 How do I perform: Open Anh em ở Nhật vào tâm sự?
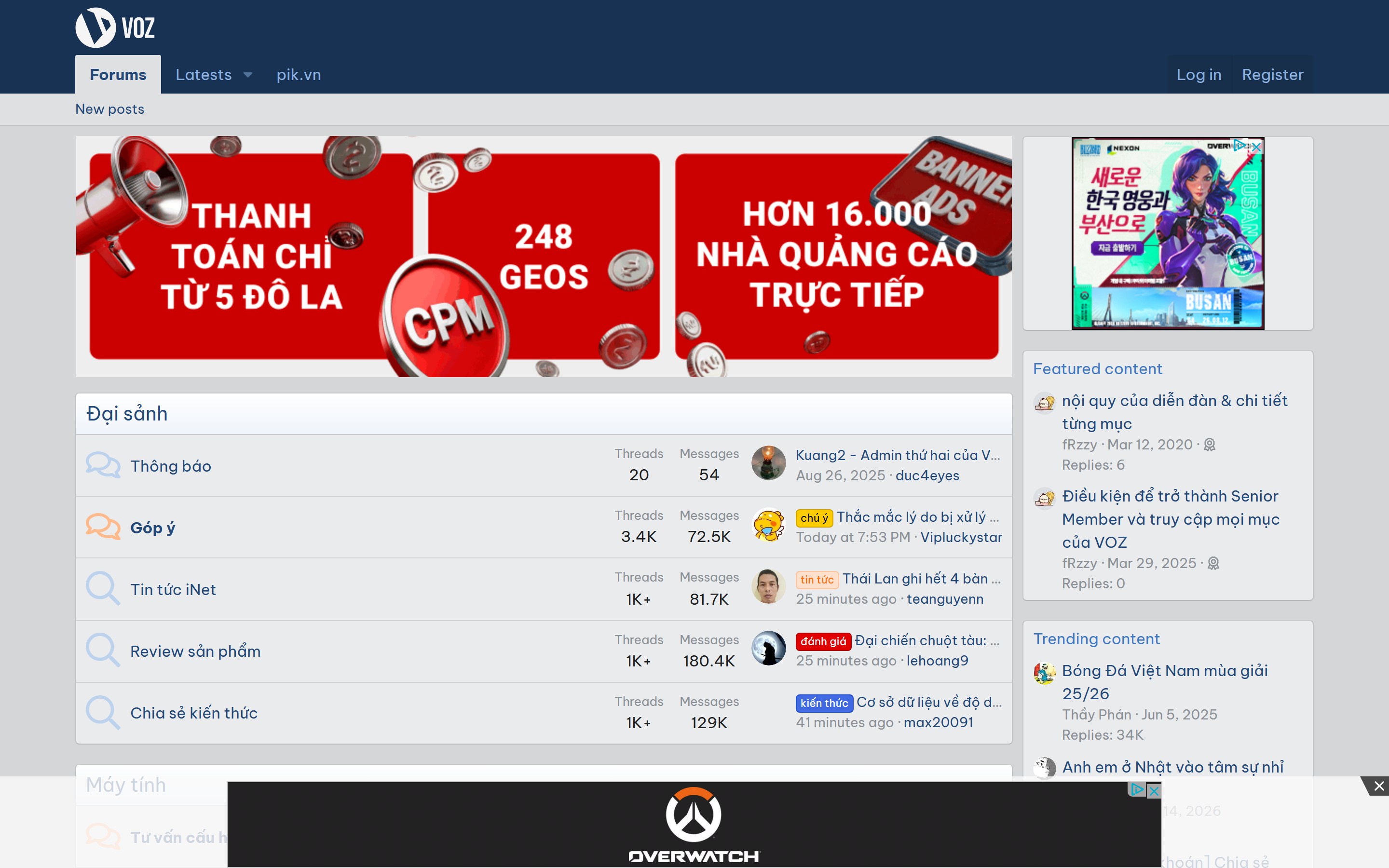click(x=1172, y=768)
